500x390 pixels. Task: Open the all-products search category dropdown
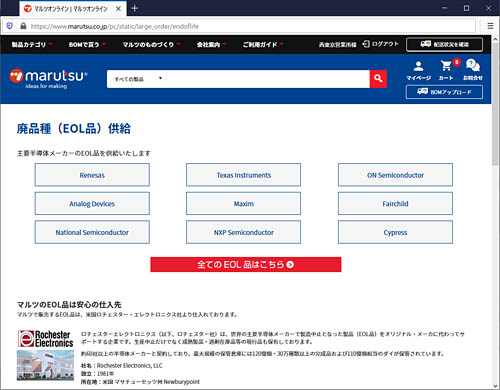pyautogui.click(x=137, y=79)
